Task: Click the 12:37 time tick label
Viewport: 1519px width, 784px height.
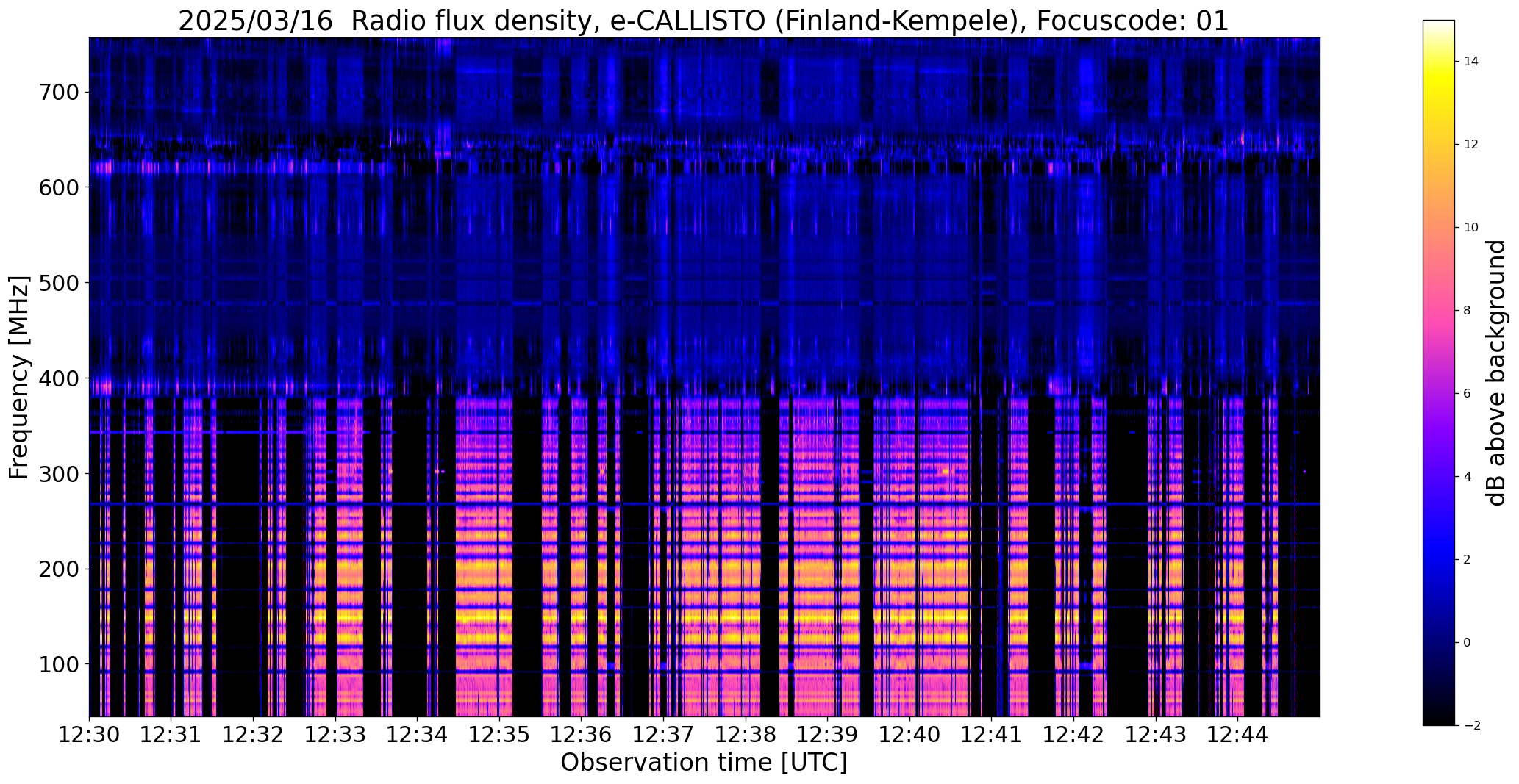Action: pos(664,735)
